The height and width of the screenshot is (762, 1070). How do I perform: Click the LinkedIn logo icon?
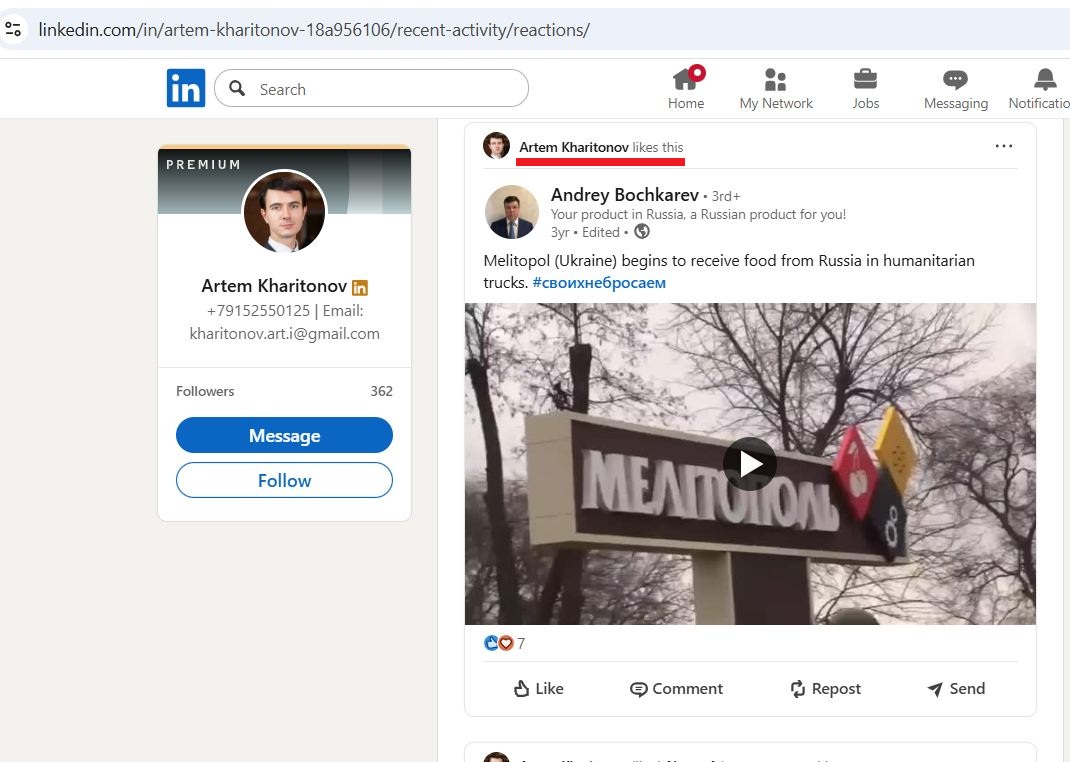[186, 88]
